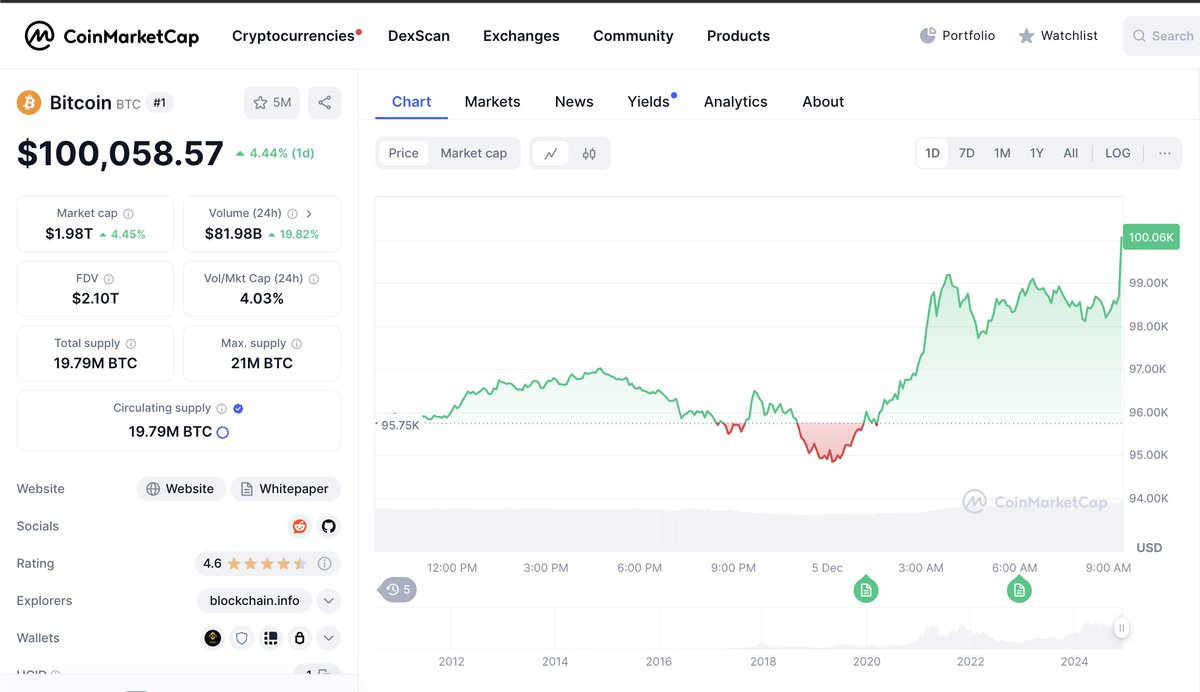Select the Market cap chart toggle
The image size is (1200, 692).
(x=474, y=153)
